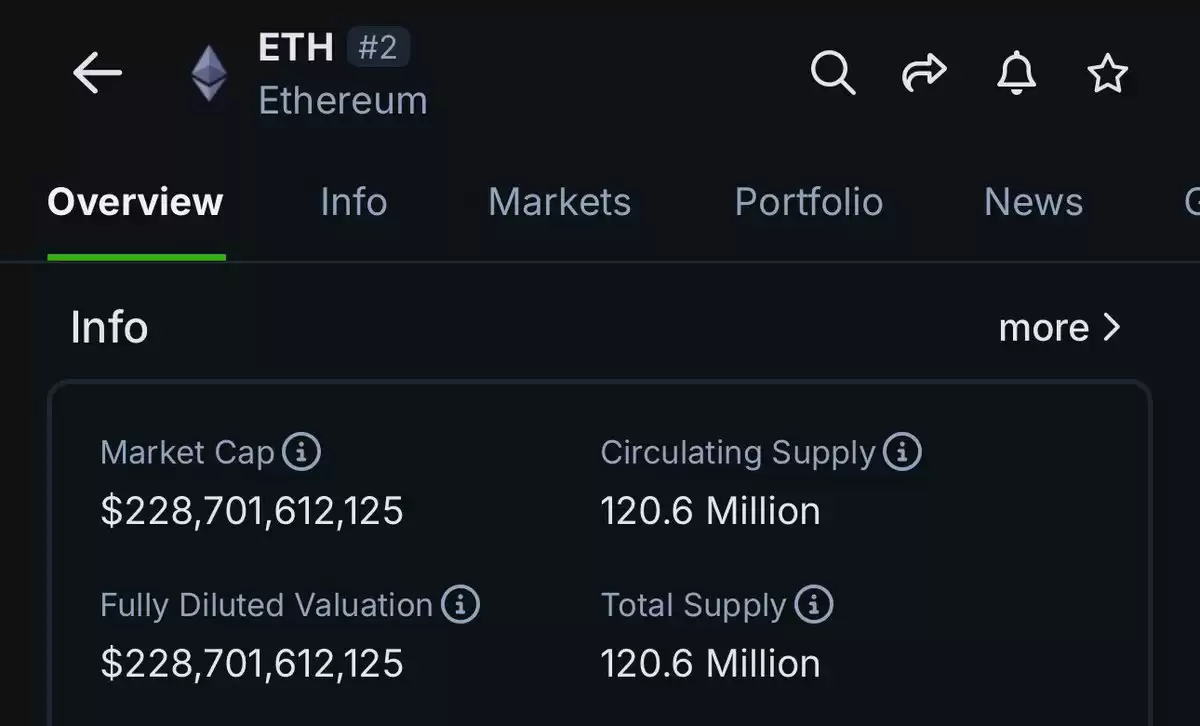Expand Info section via more chevron
Image resolution: width=1200 pixels, height=726 pixels.
(1061, 327)
